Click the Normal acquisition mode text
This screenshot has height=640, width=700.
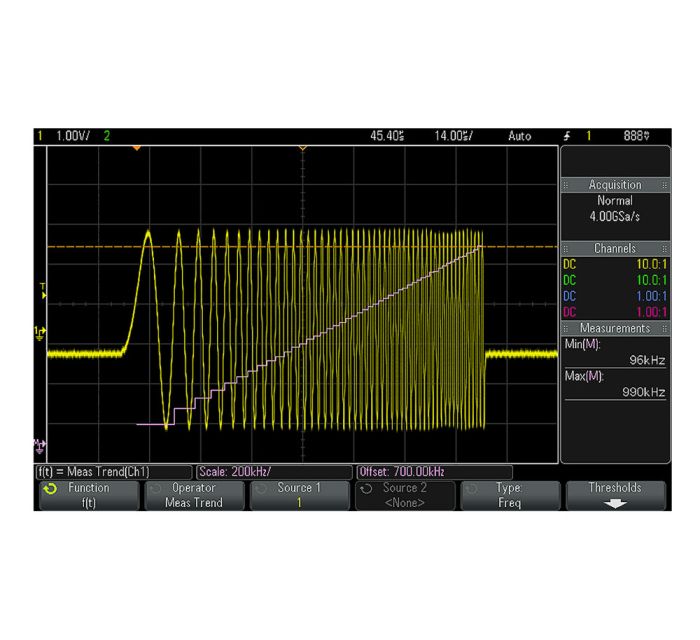(615, 201)
